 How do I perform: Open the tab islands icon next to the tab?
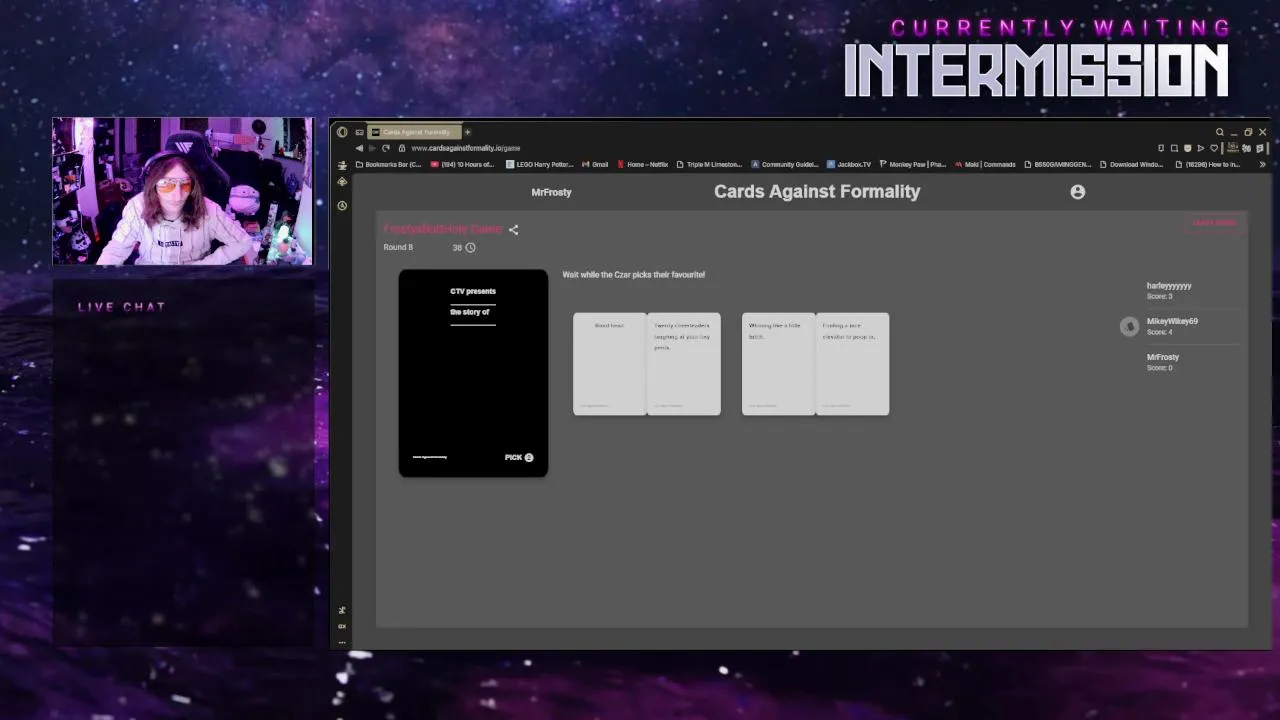pos(359,132)
